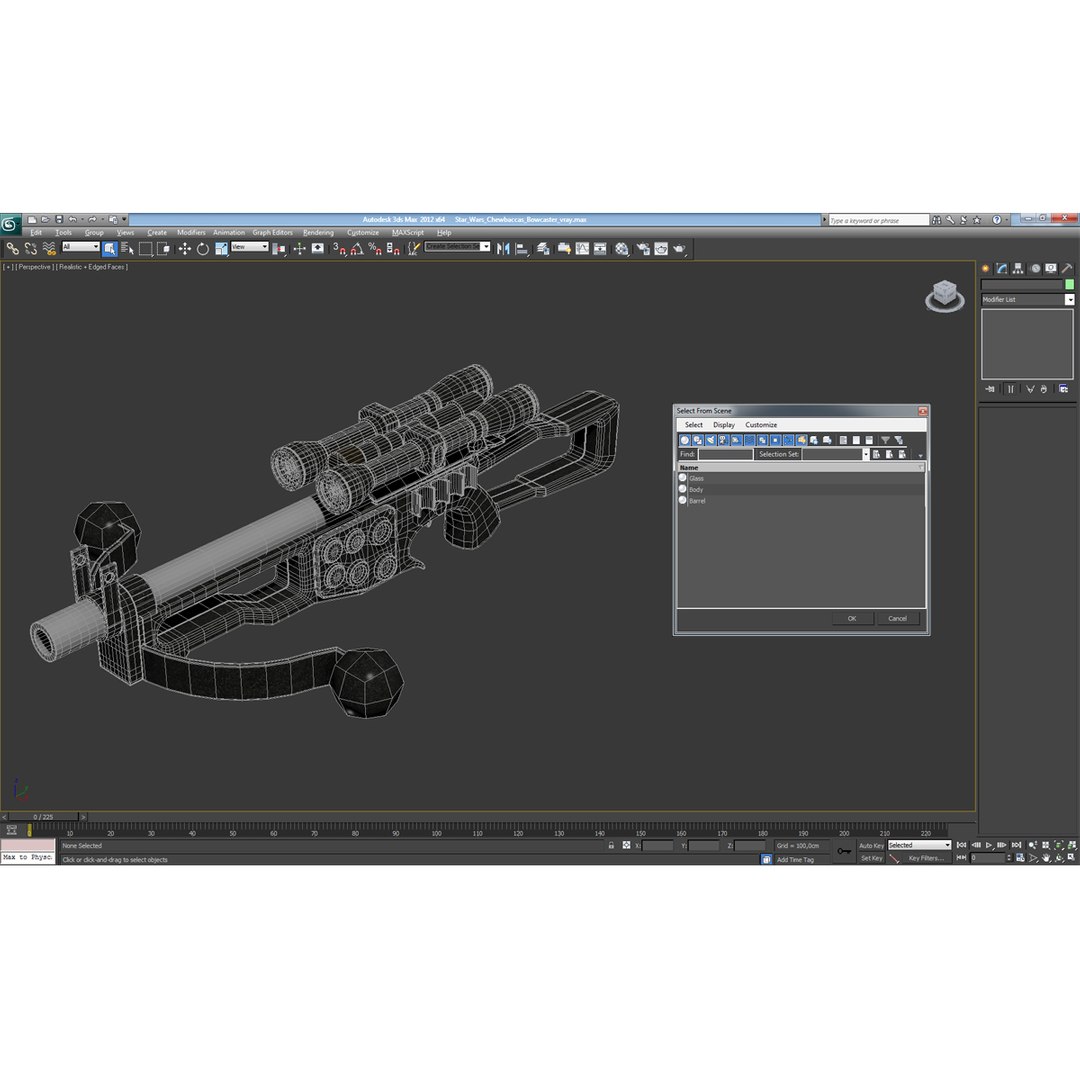This screenshot has height=1080, width=1080.
Task: Click Cancel in Select From Scene
Action: [897, 619]
